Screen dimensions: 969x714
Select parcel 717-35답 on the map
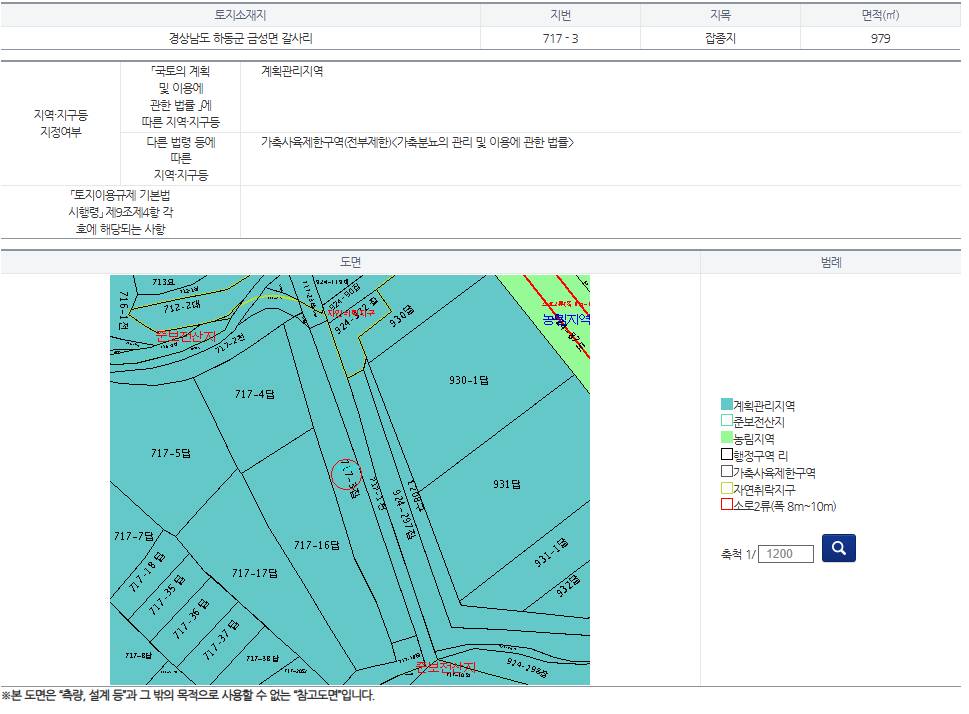click(x=167, y=595)
